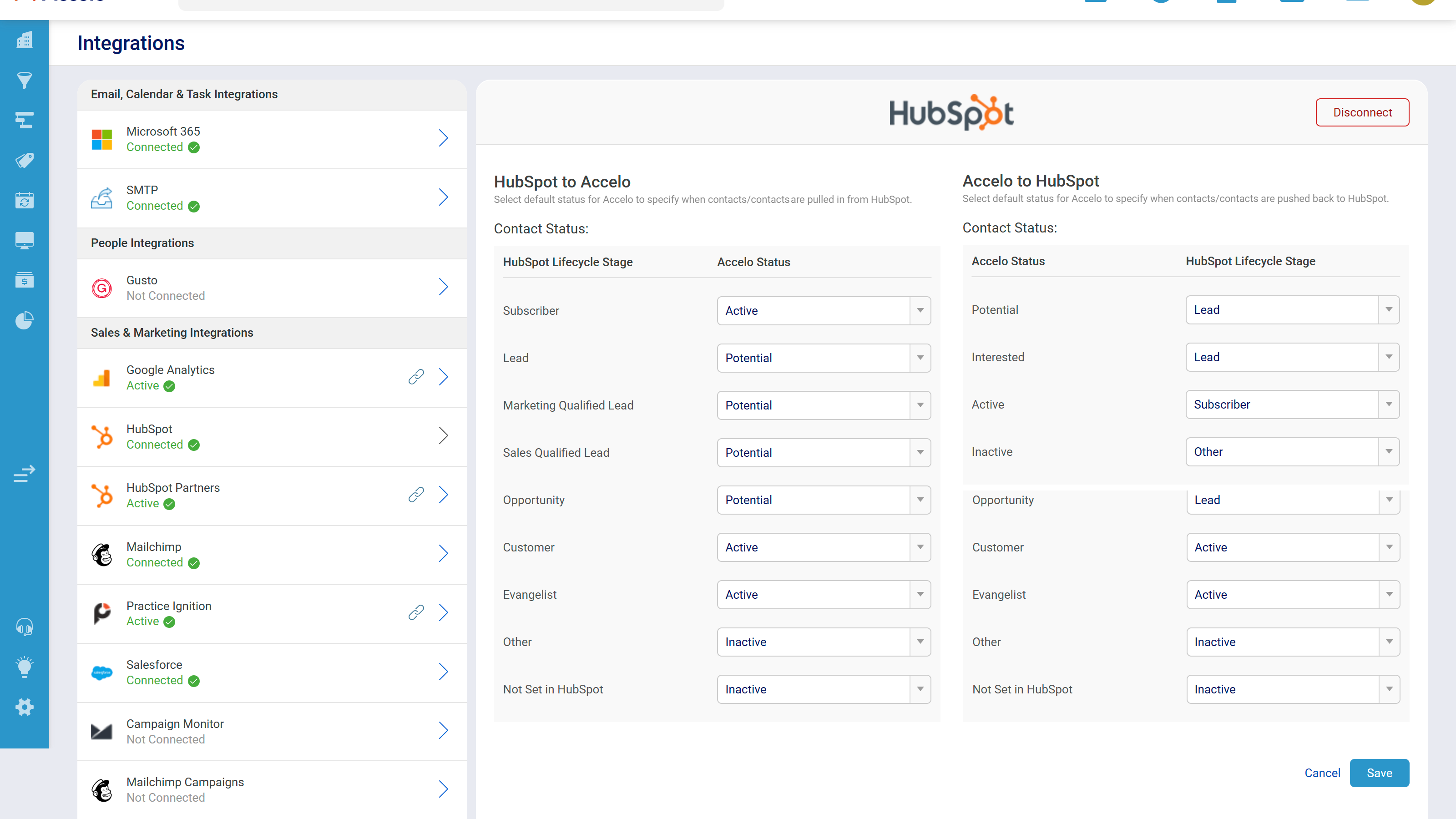The image size is (1456, 819).
Task: Click the funnel sales icon in sidebar
Action: click(x=24, y=80)
